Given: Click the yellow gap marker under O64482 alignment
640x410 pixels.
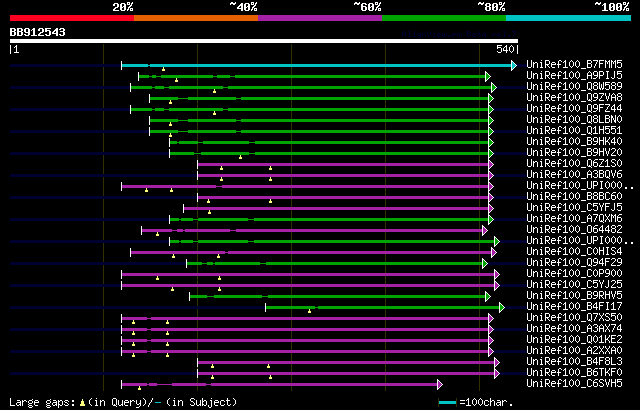Looking at the screenshot, I should (x=157, y=234).
